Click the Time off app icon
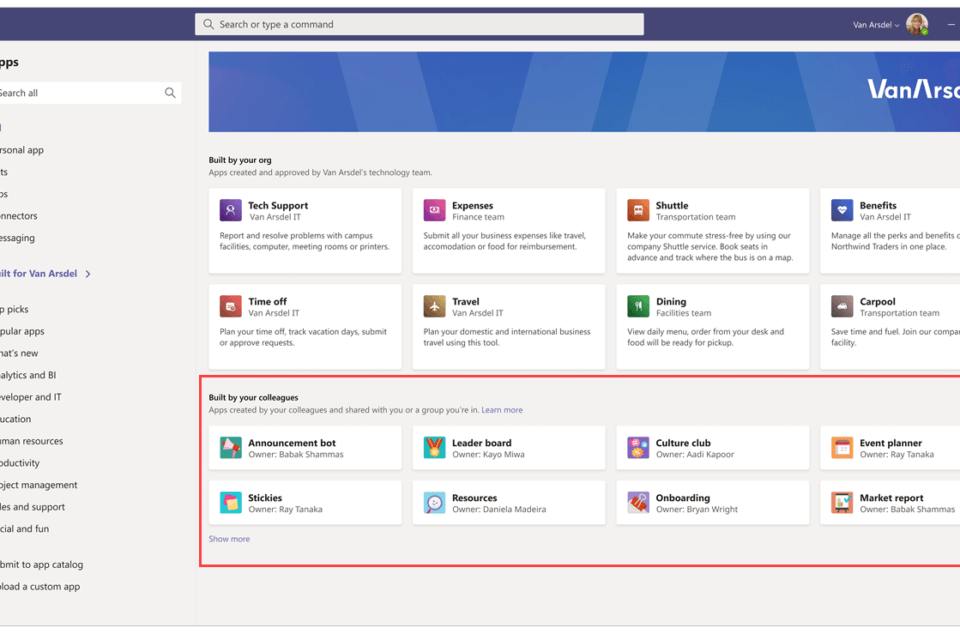 point(231,306)
